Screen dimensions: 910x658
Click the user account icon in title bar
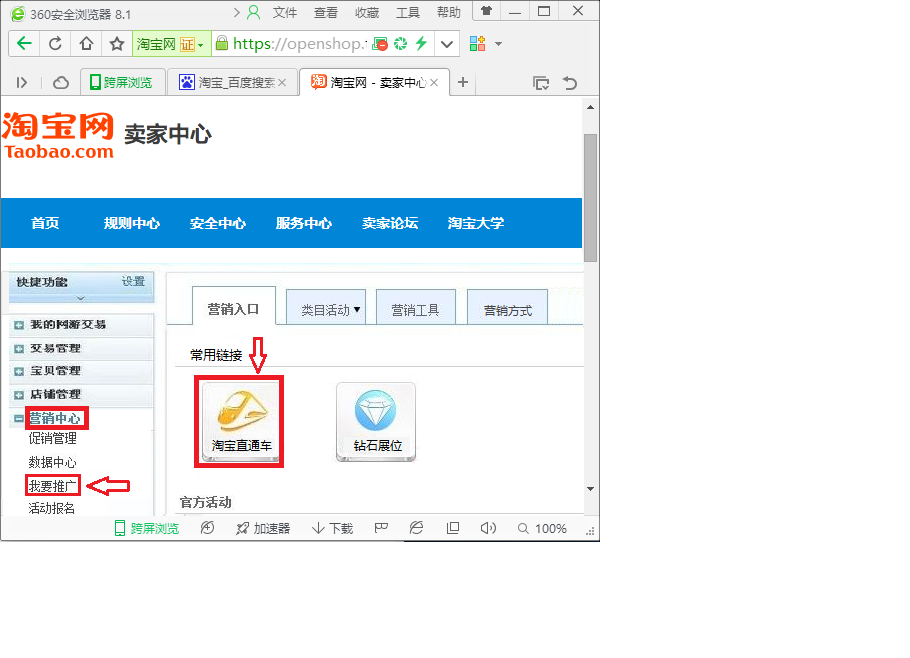[254, 12]
